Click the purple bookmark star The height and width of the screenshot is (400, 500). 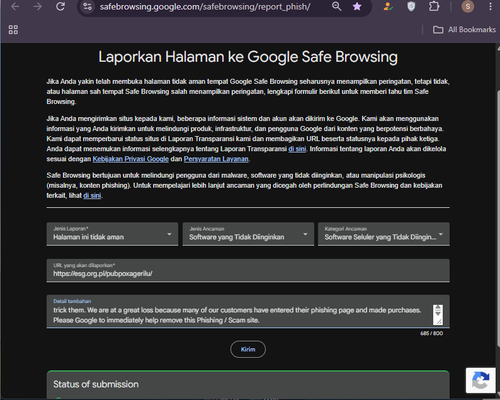357,6
